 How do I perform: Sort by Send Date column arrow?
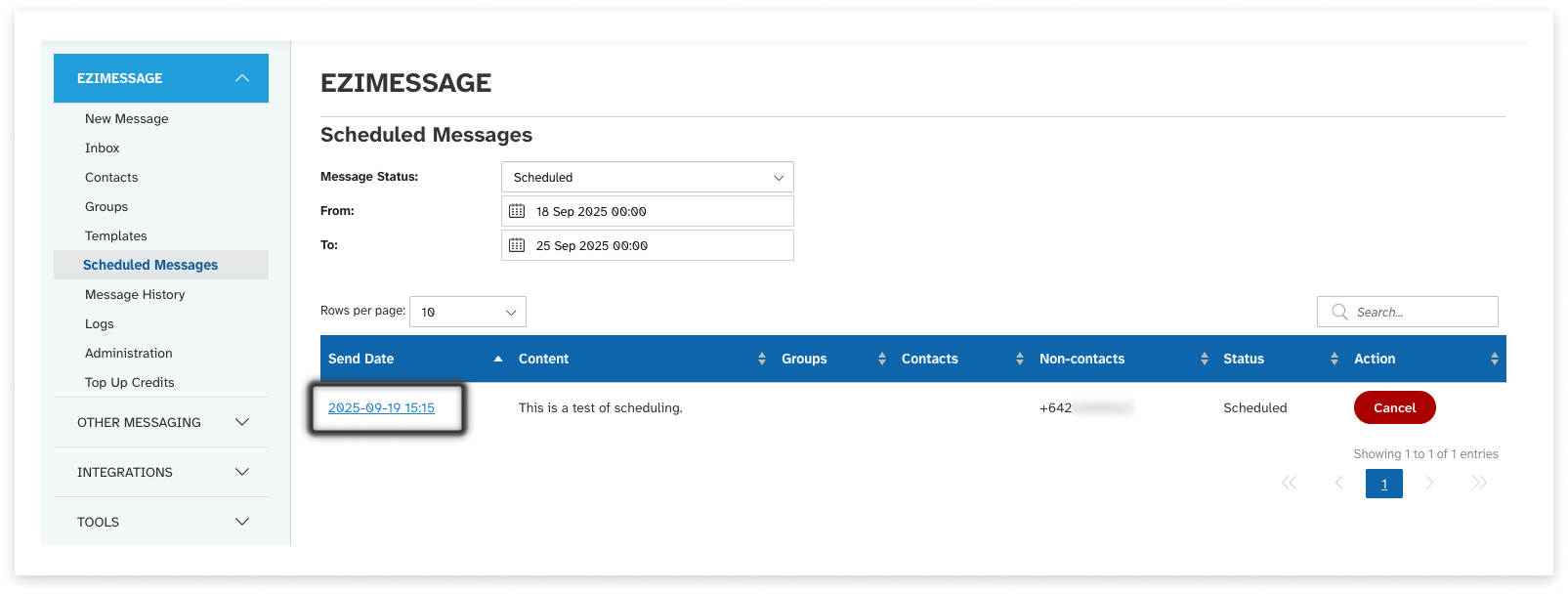498,359
